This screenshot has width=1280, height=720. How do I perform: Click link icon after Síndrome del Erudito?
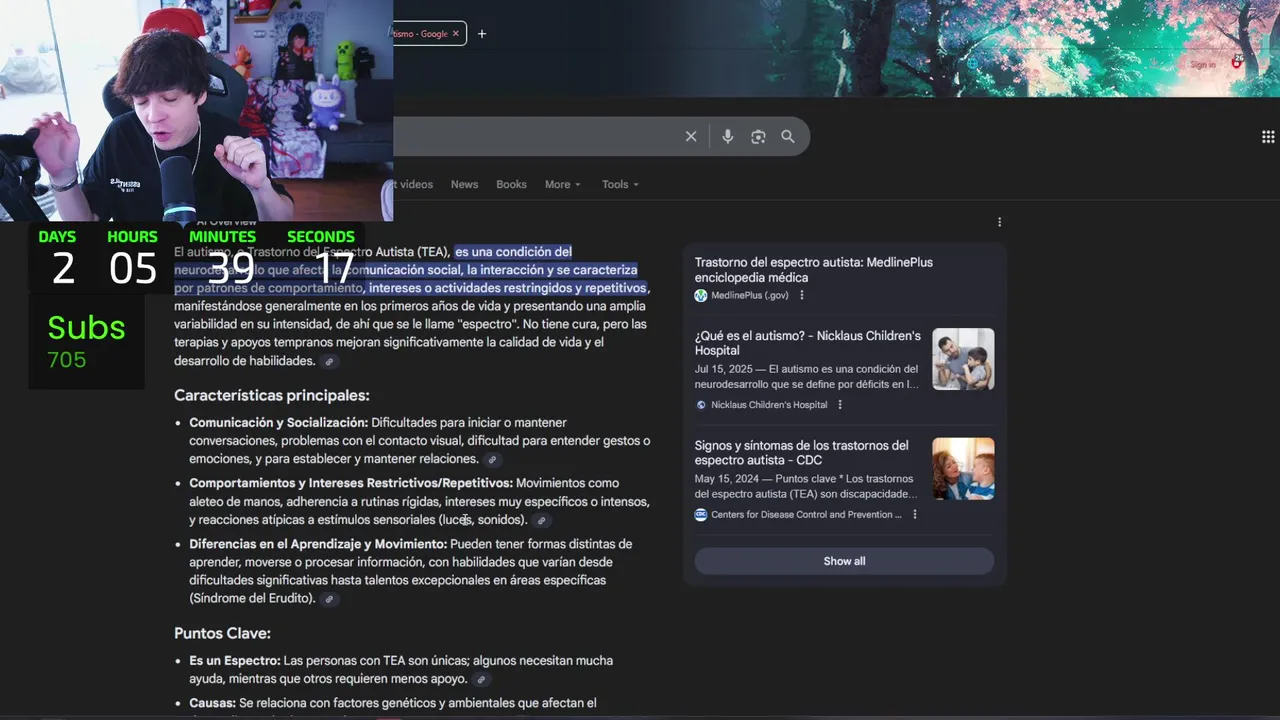click(x=329, y=599)
